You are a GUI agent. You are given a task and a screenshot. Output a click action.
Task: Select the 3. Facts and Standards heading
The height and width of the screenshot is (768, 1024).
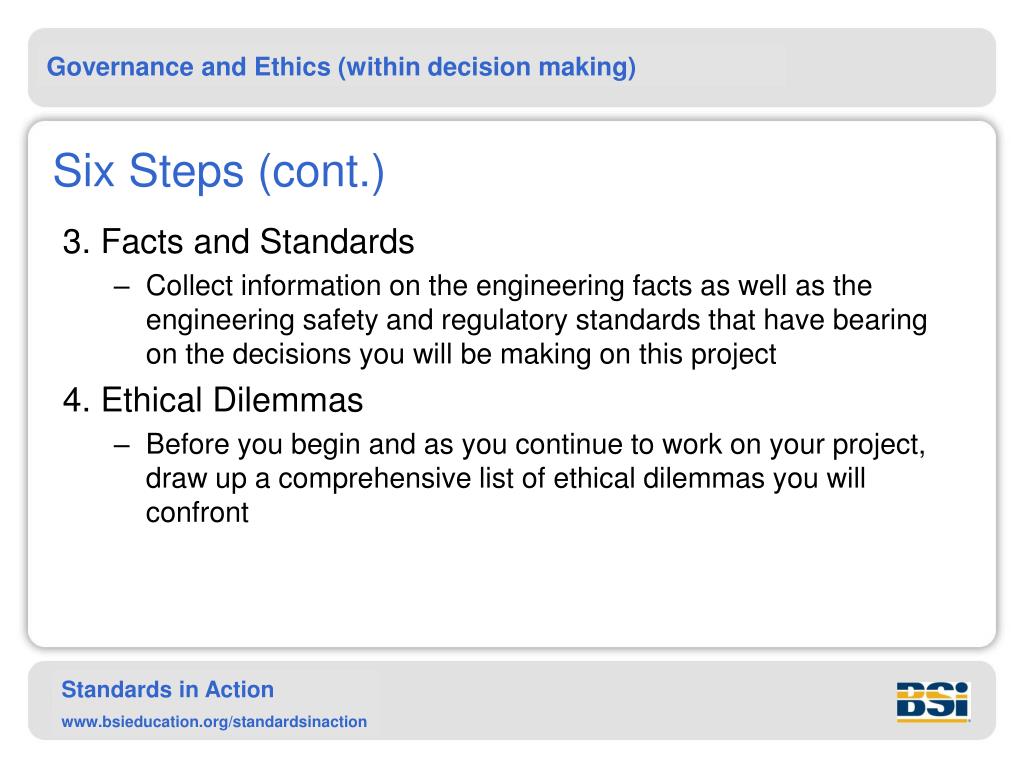pos(238,242)
